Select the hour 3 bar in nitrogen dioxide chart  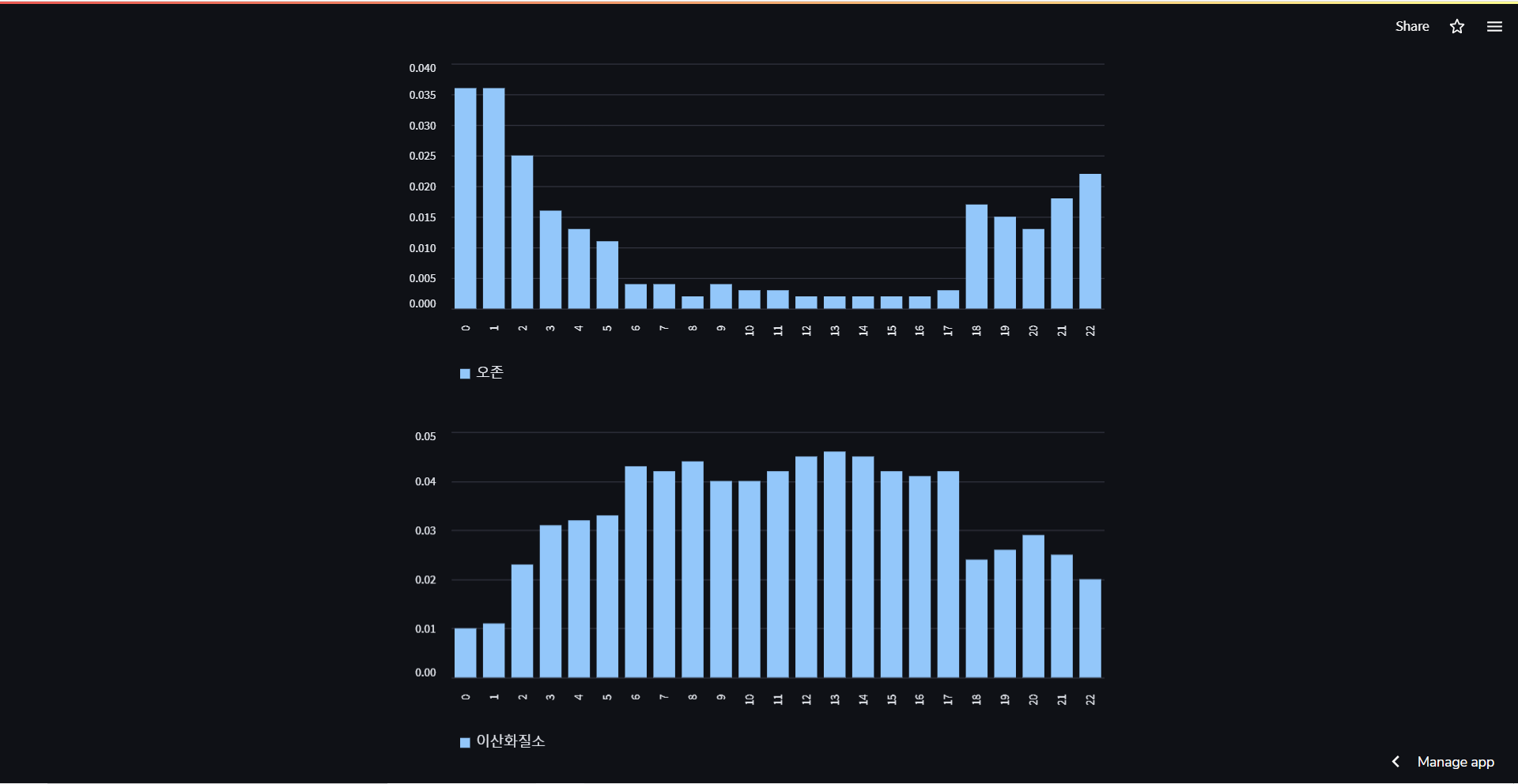tap(551, 601)
